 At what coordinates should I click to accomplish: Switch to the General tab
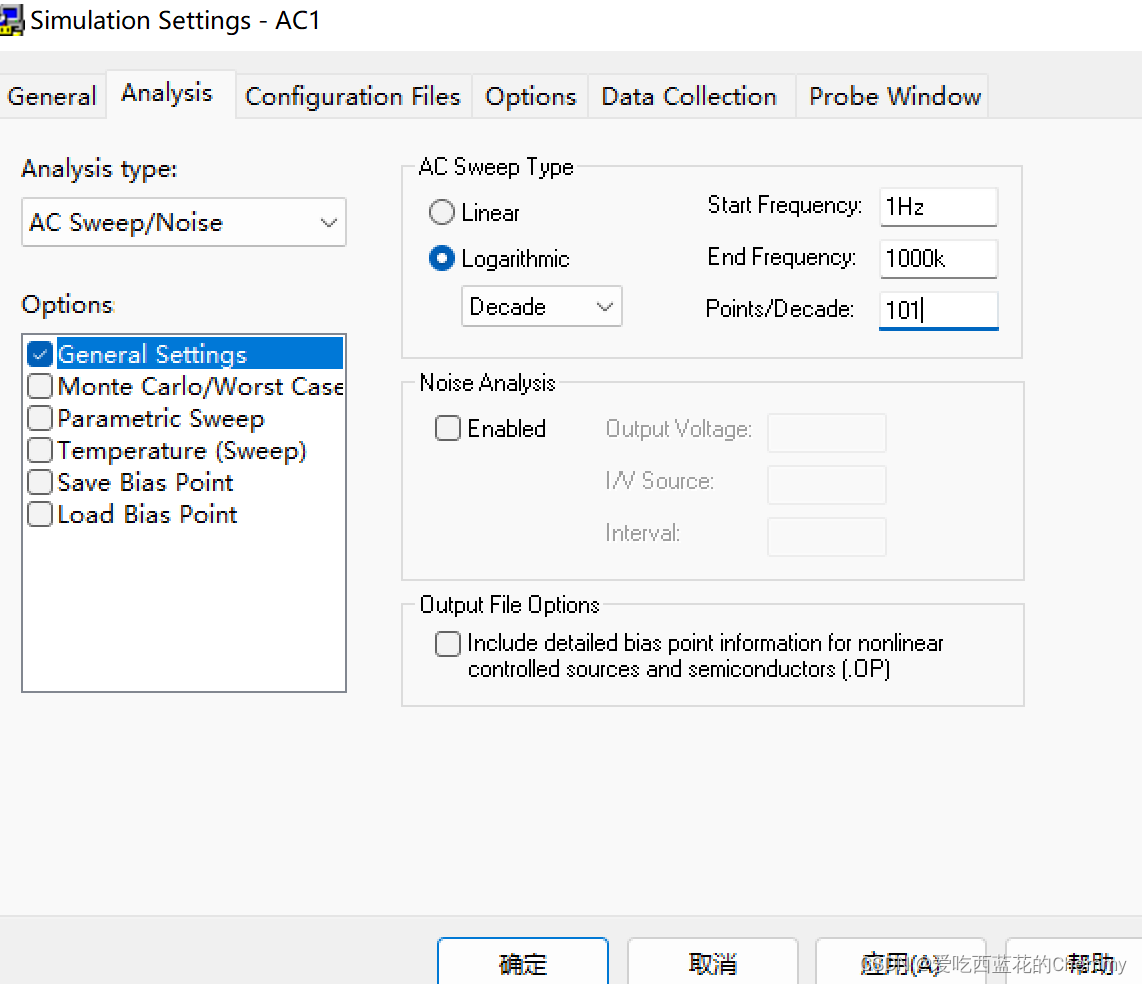coord(52,97)
